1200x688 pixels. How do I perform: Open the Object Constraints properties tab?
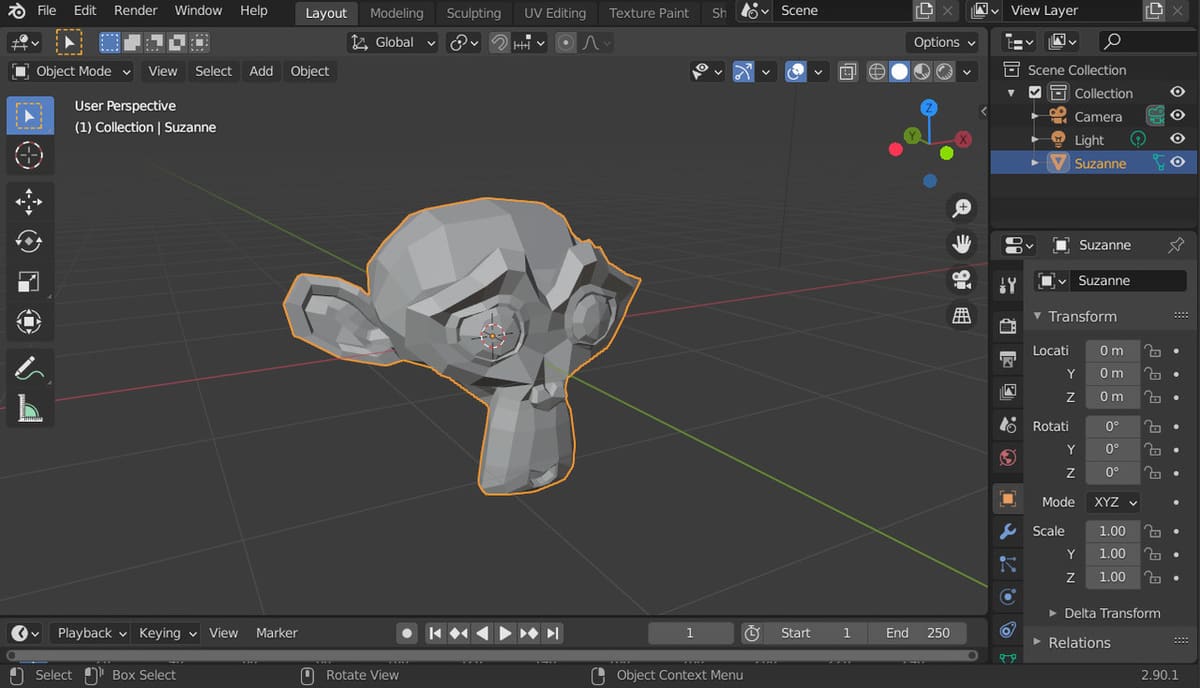(1008, 630)
